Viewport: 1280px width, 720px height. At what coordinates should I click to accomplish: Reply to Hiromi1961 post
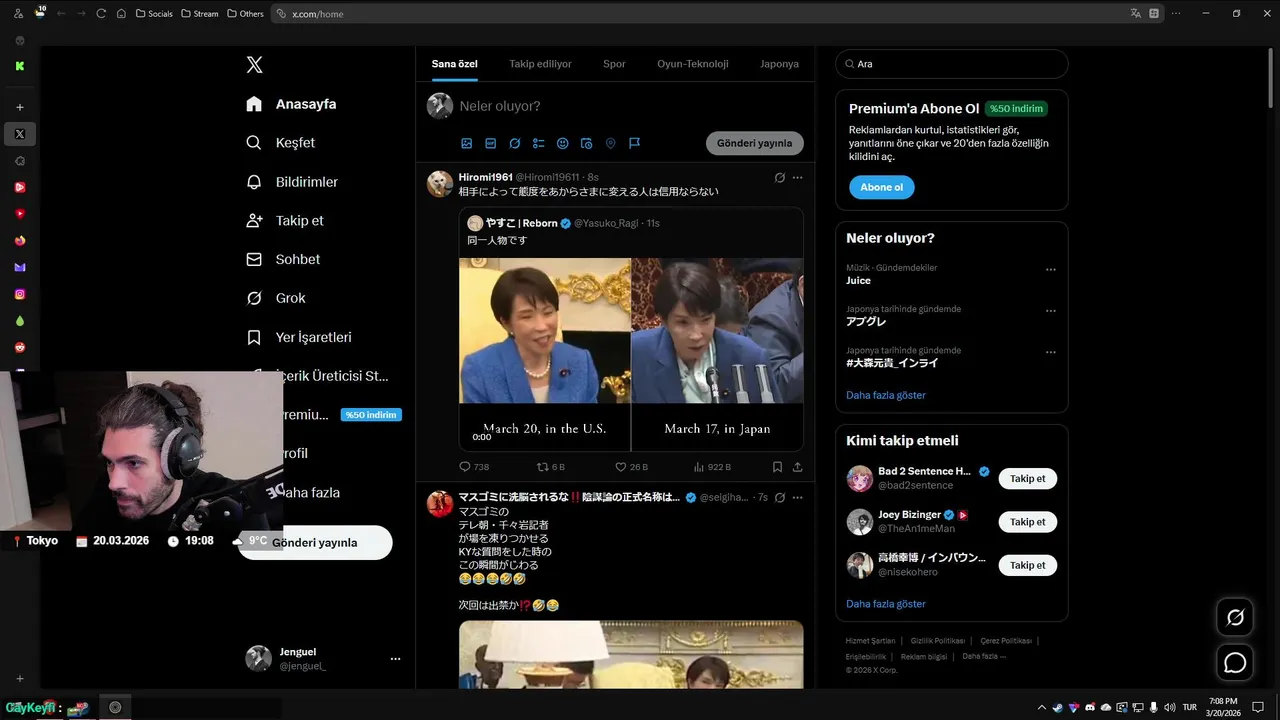[x=474, y=467]
